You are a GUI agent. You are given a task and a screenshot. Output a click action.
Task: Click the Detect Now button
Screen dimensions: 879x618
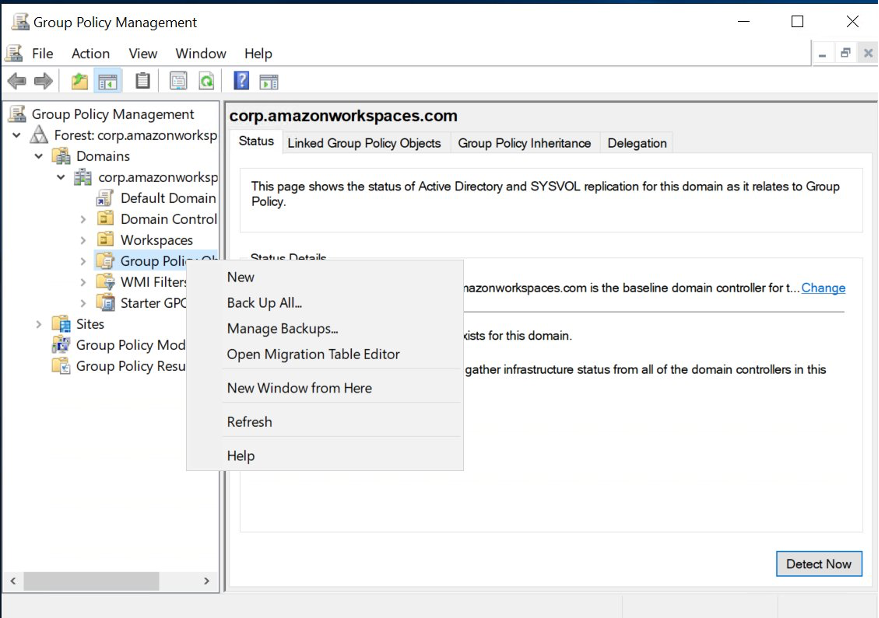(x=819, y=564)
